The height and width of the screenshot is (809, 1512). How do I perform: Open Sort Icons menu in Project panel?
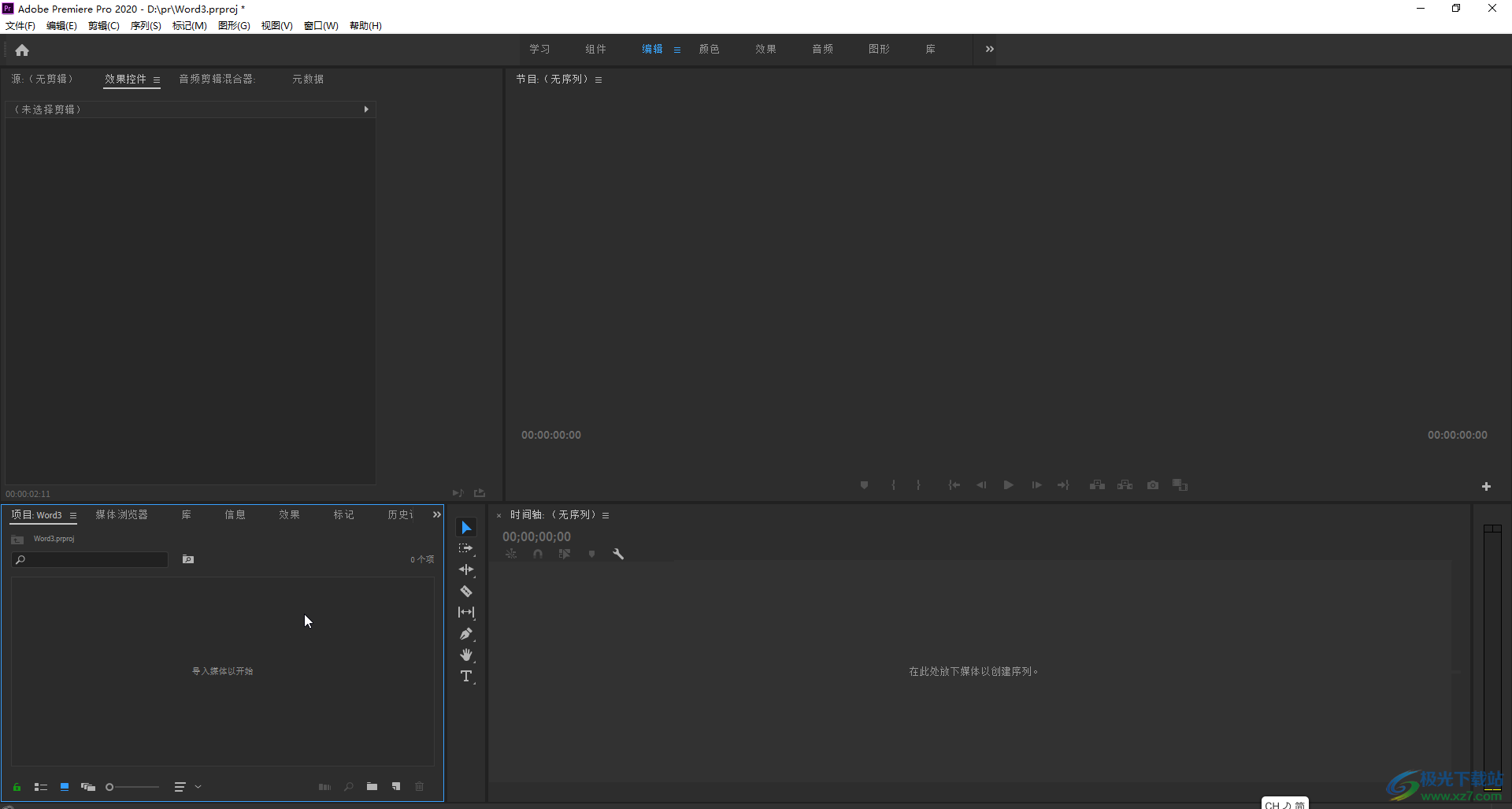coord(180,787)
